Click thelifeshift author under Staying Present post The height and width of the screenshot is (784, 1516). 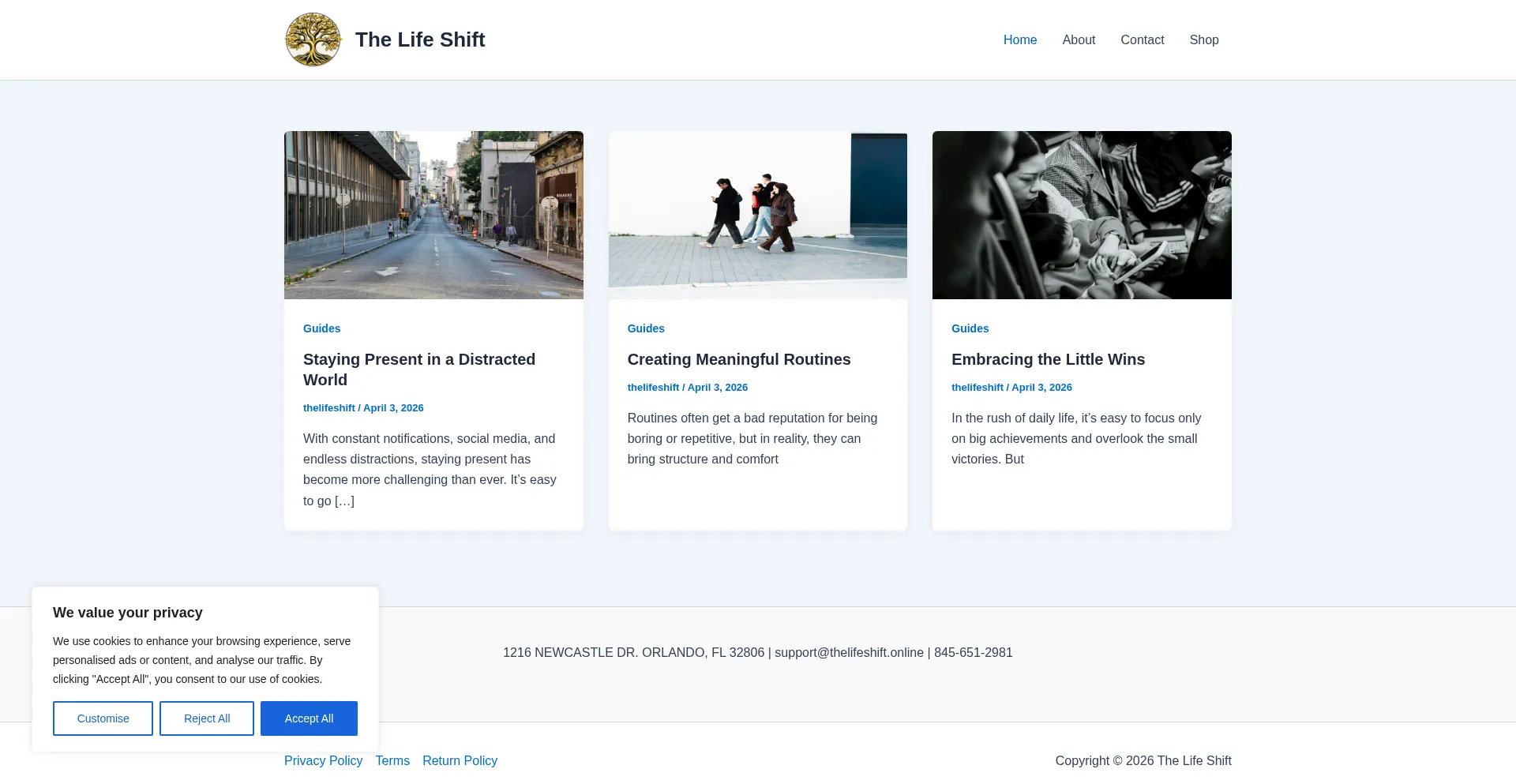point(328,408)
